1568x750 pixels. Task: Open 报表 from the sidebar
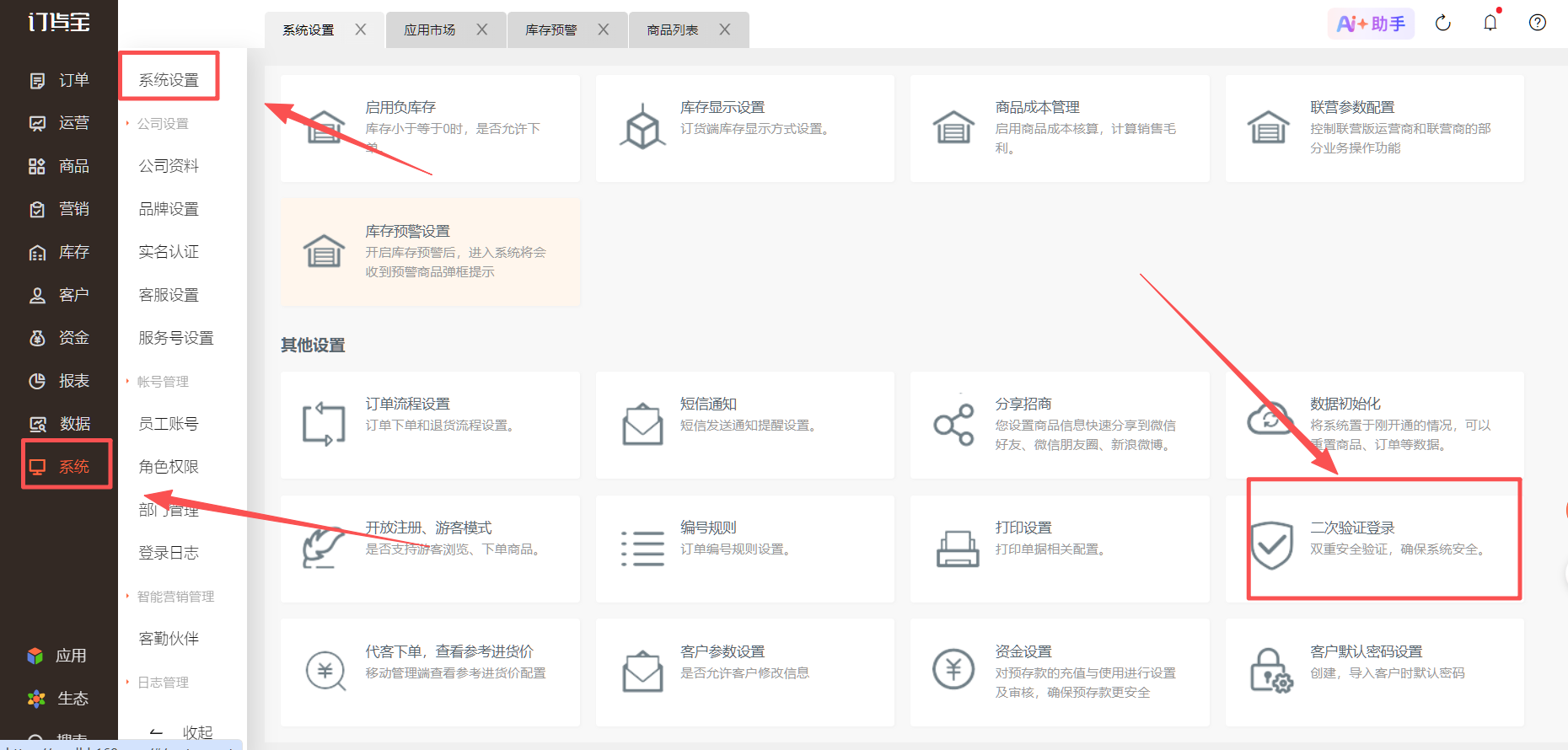tap(59, 381)
